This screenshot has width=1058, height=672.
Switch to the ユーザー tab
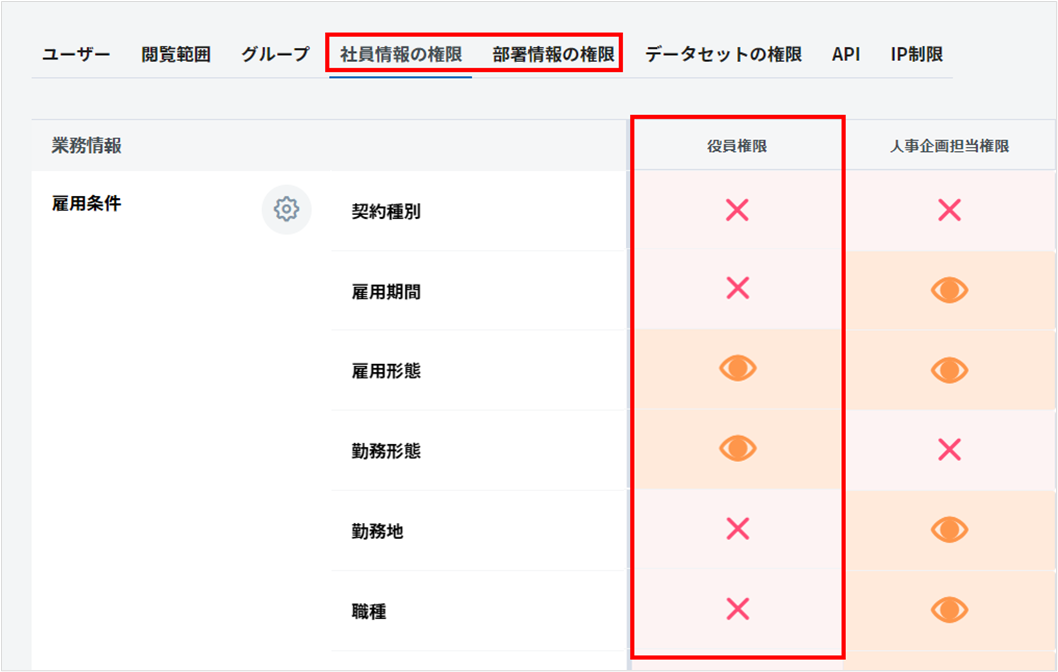click(x=76, y=54)
